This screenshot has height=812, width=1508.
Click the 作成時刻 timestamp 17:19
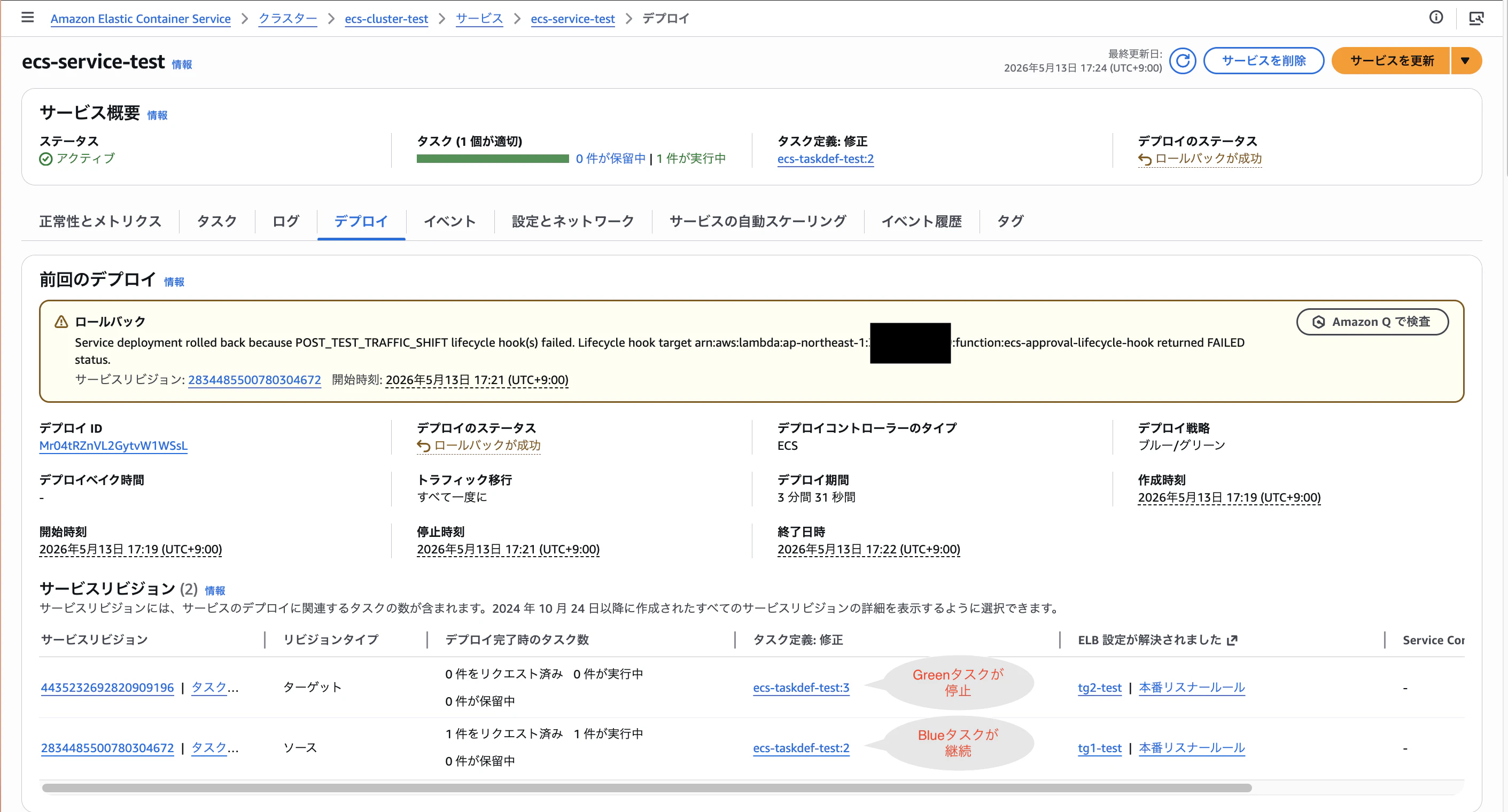pos(1230,497)
